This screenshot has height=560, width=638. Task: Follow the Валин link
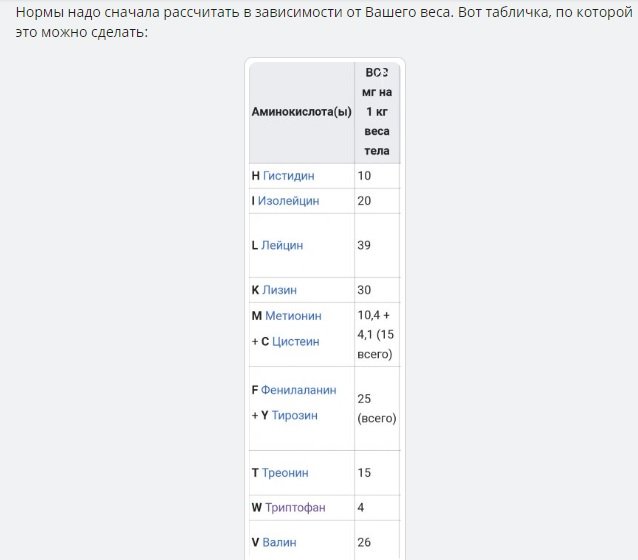tap(280, 543)
